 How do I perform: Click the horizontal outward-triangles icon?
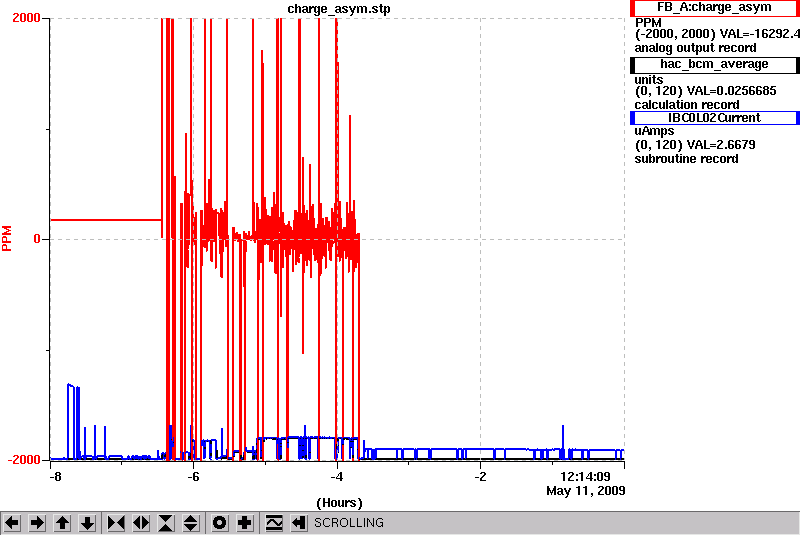point(141,523)
